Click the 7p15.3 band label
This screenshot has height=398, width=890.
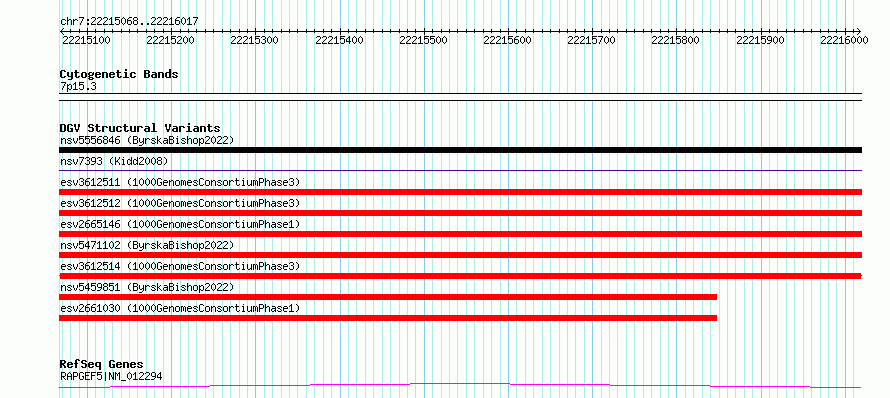pos(78,86)
